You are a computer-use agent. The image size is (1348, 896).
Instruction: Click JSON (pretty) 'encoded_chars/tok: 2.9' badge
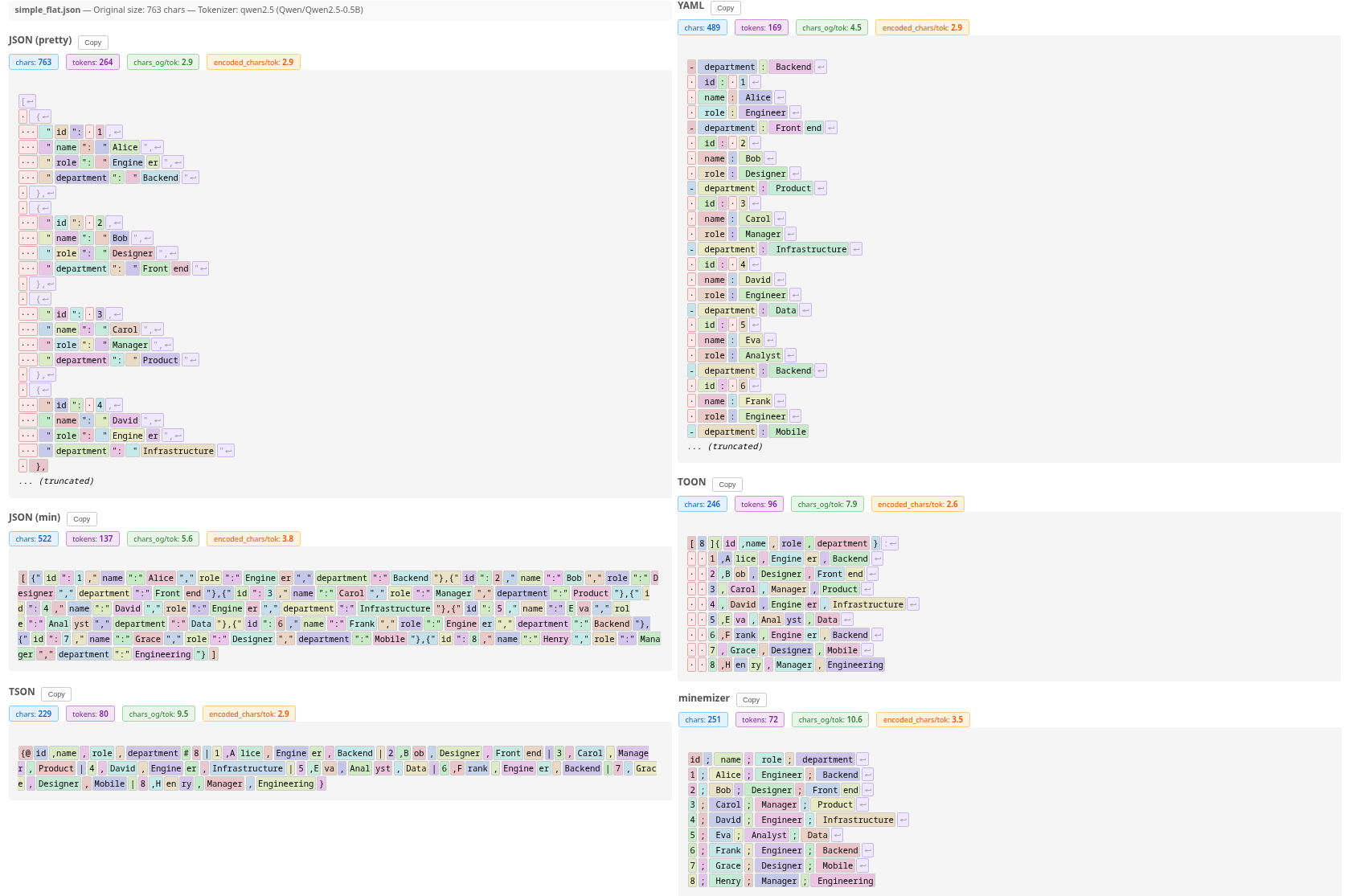(x=253, y=62)
